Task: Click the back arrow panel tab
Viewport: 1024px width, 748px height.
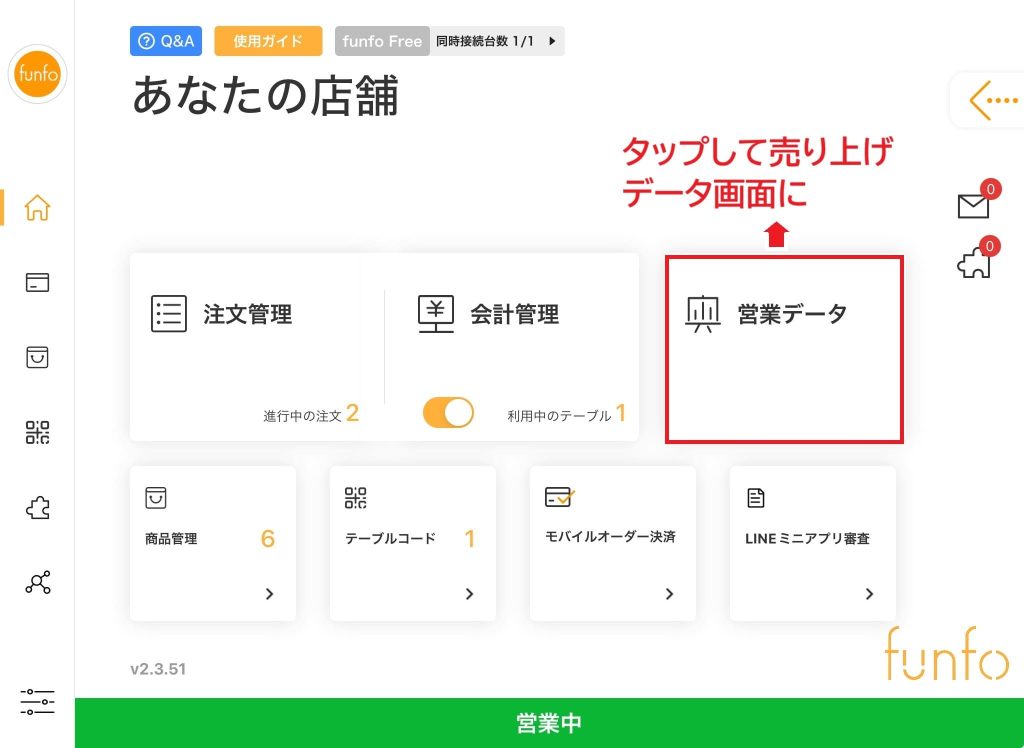Action: click(992, 100)
